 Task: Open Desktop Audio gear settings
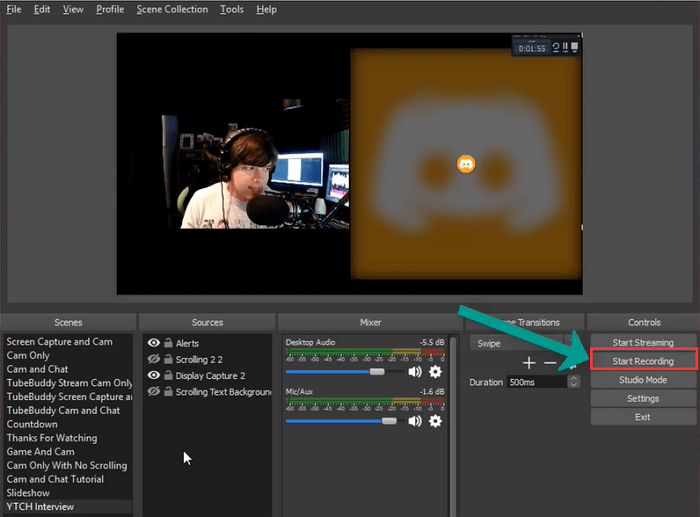tap(435, 372)
